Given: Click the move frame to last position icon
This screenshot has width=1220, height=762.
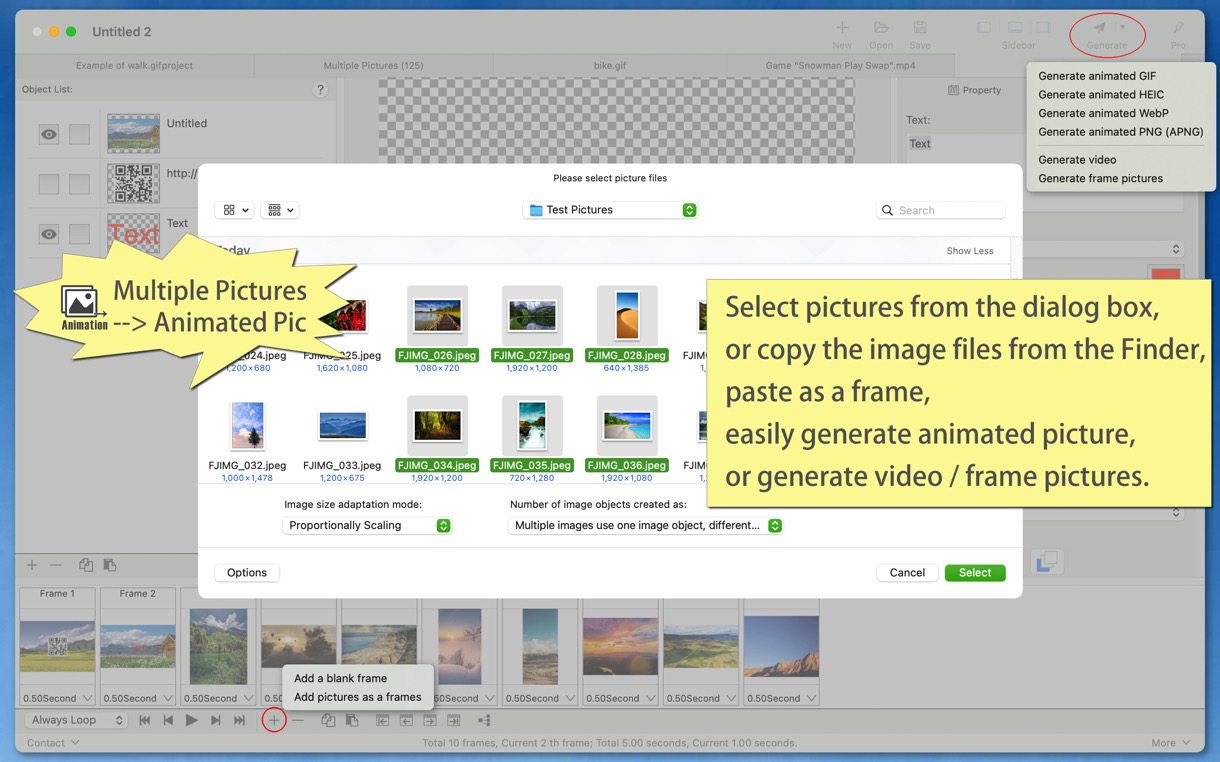Looking at the screenshot, I should 454,720.
